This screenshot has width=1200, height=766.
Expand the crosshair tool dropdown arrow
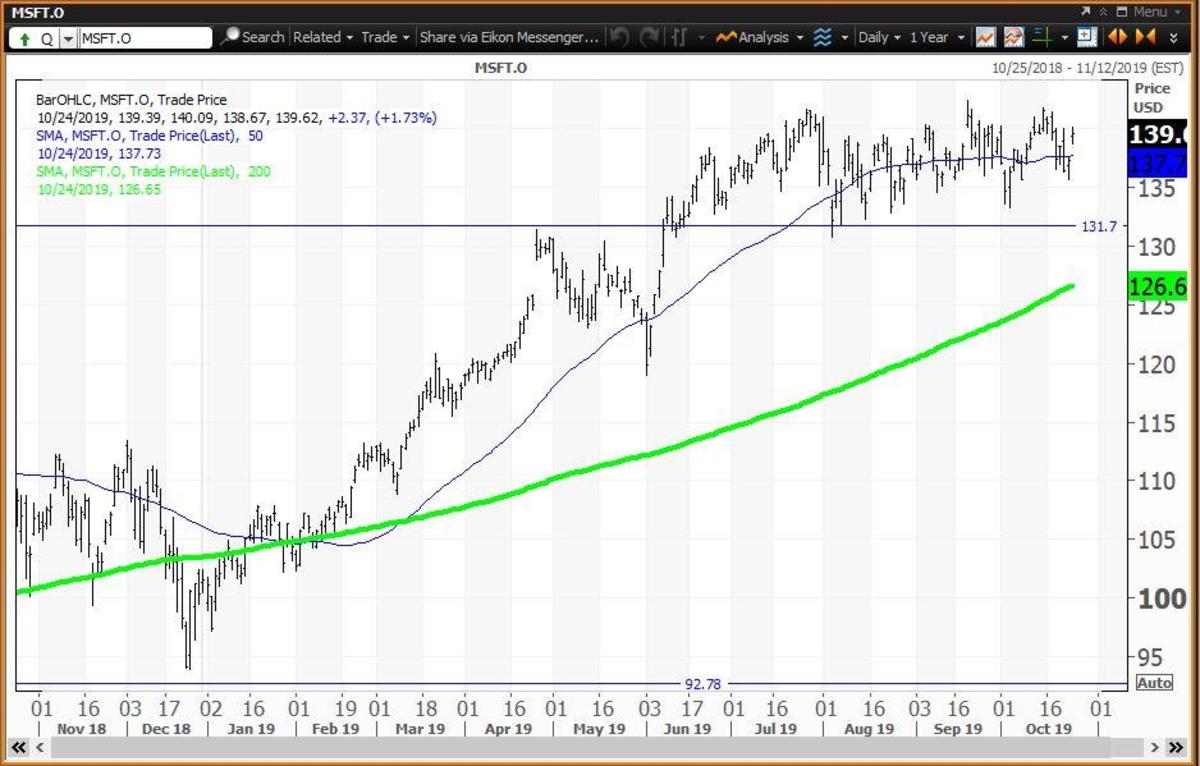coord(1064,37)
